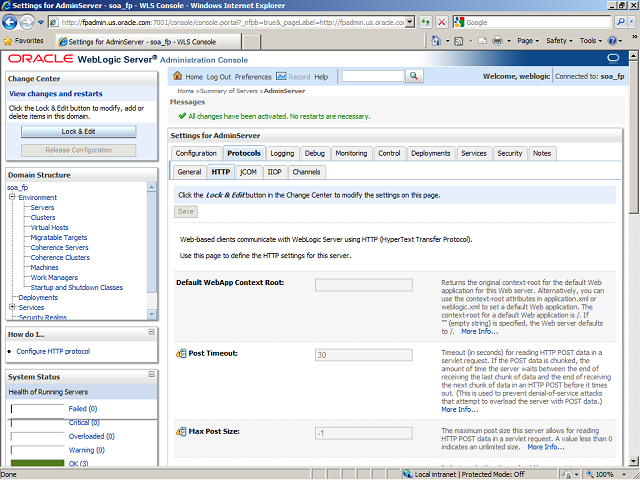Click the Record icon in console toolbar
Screen dimensions: 640x480
(281, 77)
